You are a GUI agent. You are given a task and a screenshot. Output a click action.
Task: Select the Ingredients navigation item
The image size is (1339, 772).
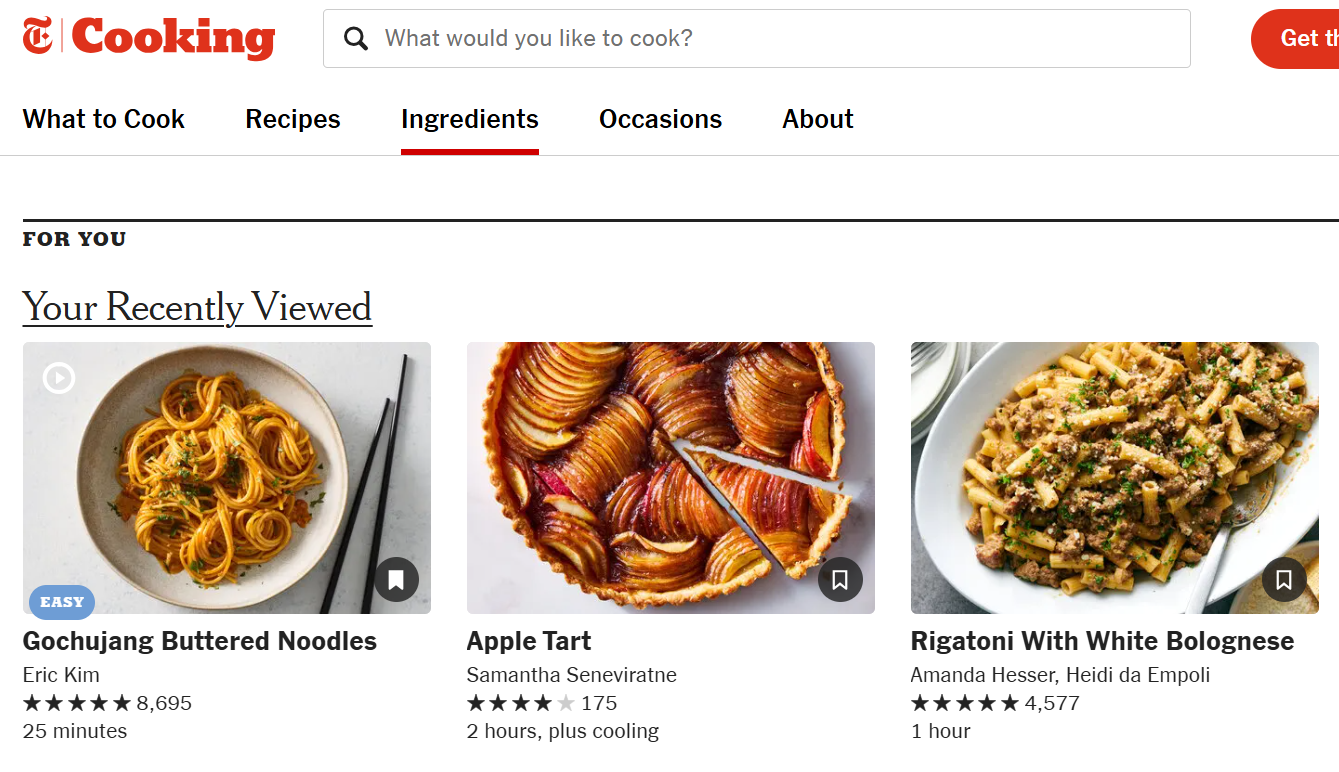pyautogui.click(x=469, y=119)
